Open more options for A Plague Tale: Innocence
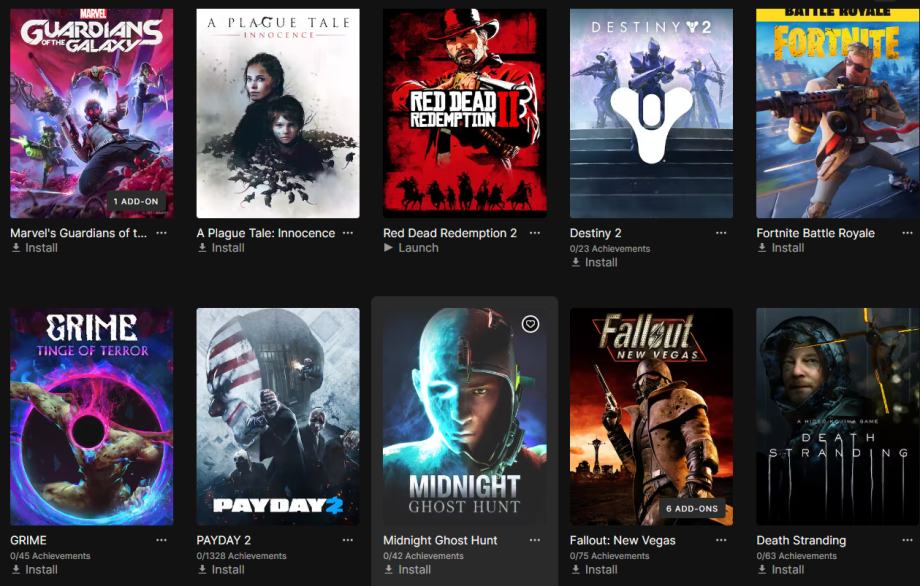920x586 pixels. [348, 233]
